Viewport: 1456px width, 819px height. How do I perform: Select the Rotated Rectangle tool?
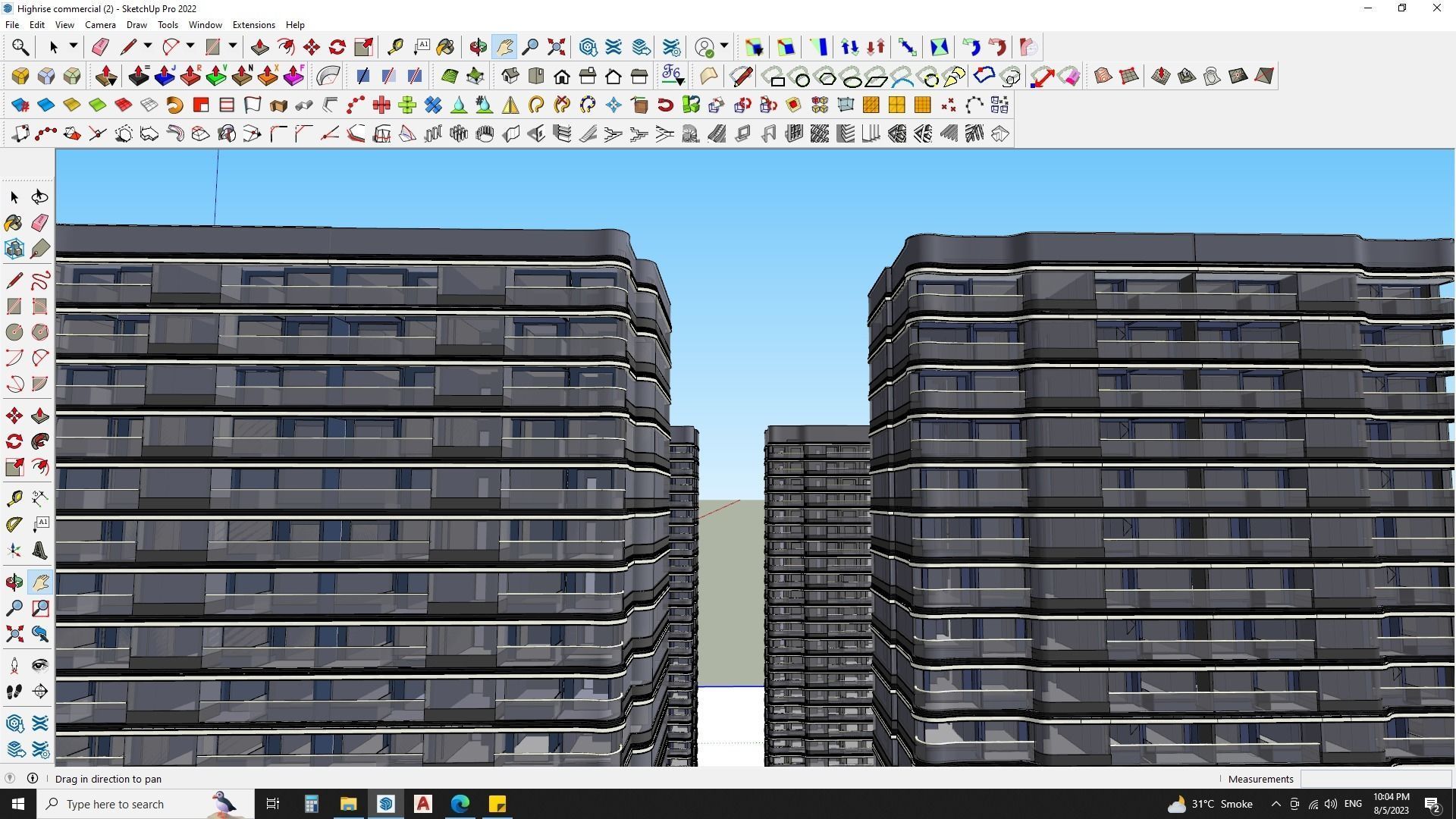pos(40,306)
